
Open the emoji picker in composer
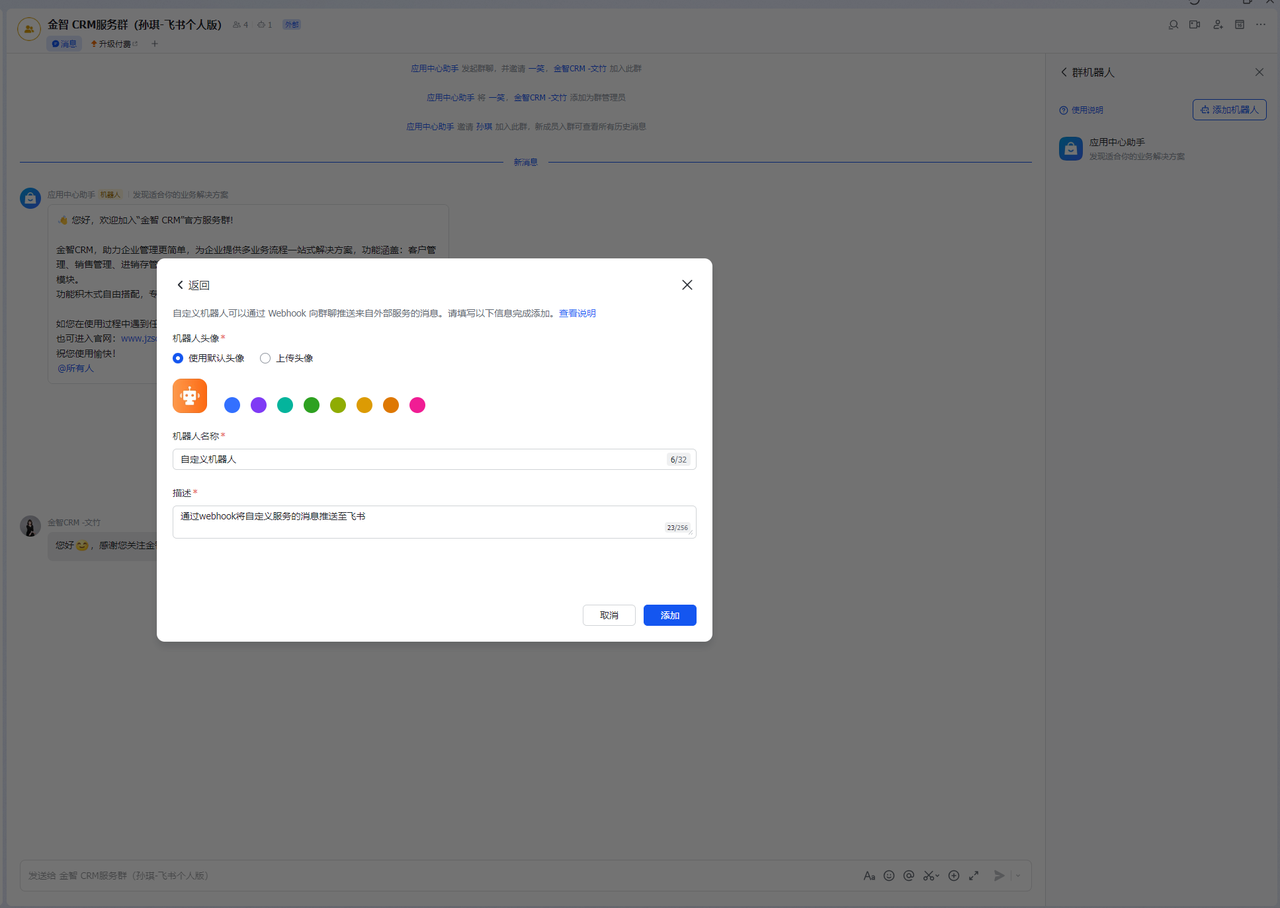tap(889, 876)
